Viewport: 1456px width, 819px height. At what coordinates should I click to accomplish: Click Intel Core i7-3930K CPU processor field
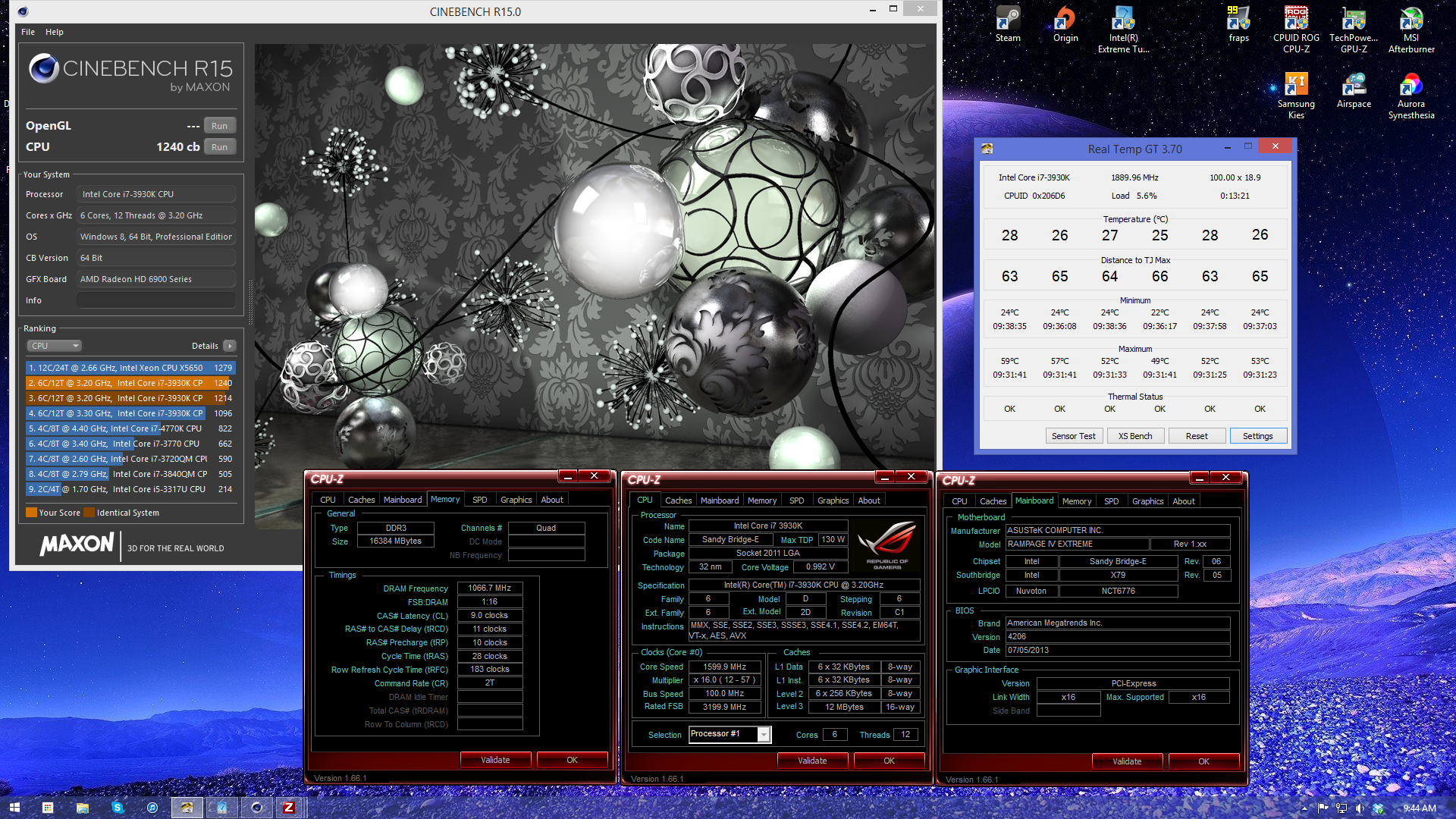[156, 194]
